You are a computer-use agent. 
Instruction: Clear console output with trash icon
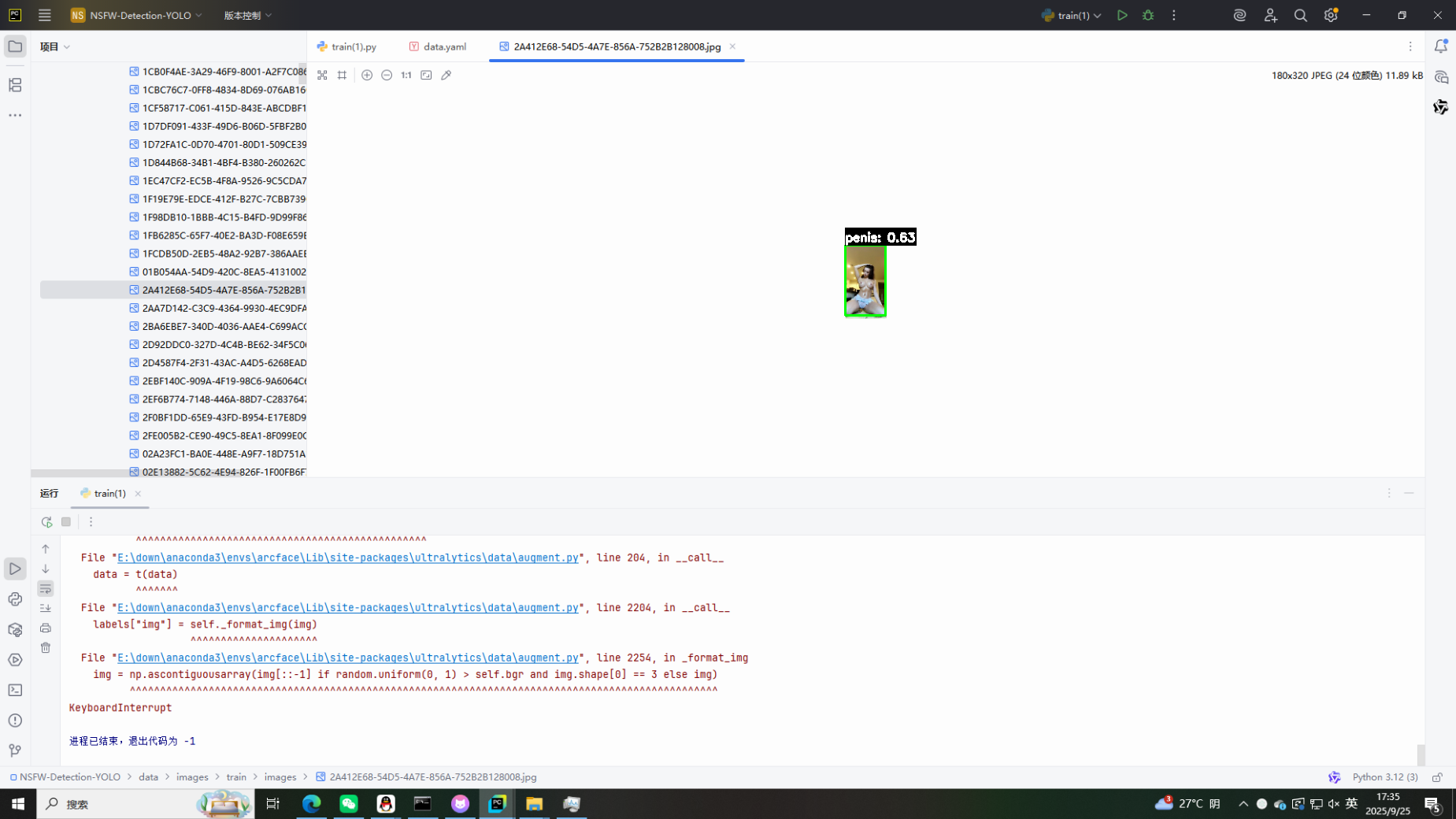(x=46, y=648)
